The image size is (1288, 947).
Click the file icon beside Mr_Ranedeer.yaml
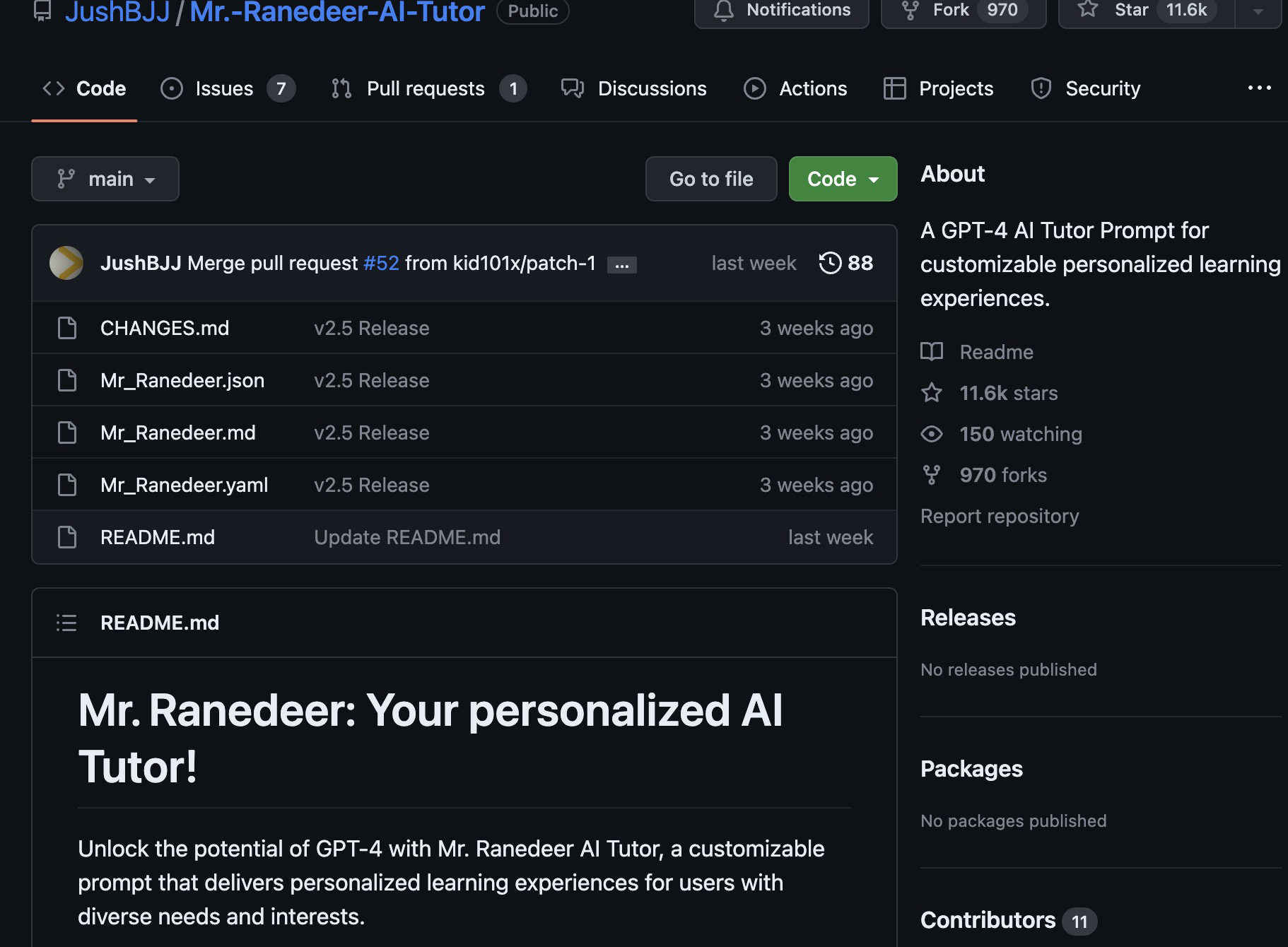pyautogui.click(x=67, y=485)
